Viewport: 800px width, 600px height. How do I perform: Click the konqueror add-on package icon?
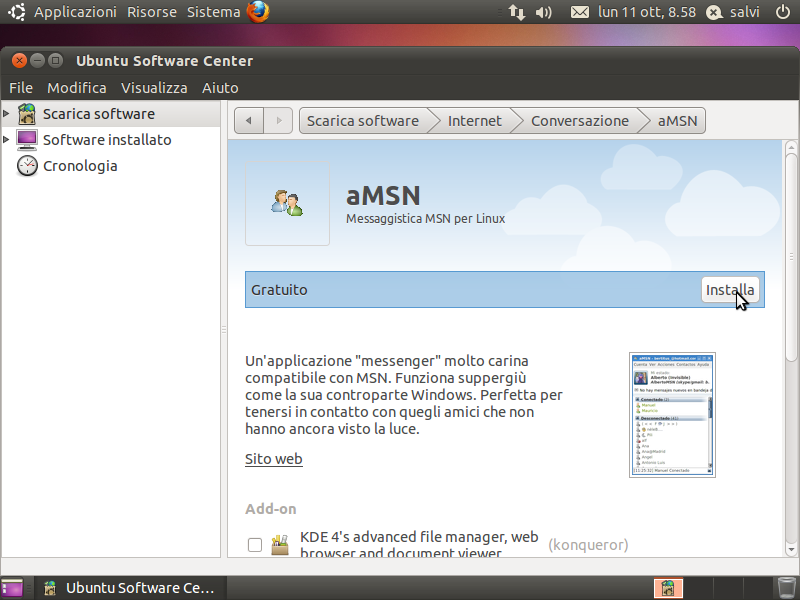click(x=280, y=545)
